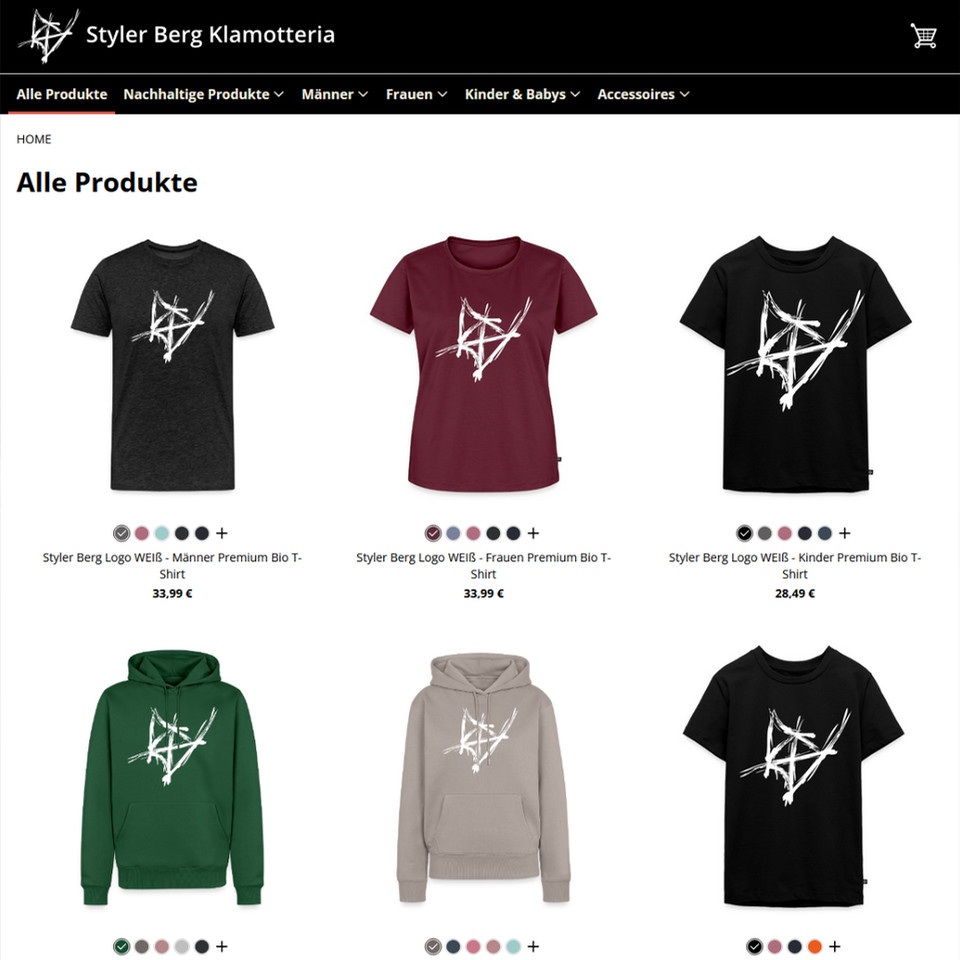Choose mint color swatch for Männer T-Shirt
Image resolution: width=960 pixels, height=960 pixels.
[x=162, y=533]
